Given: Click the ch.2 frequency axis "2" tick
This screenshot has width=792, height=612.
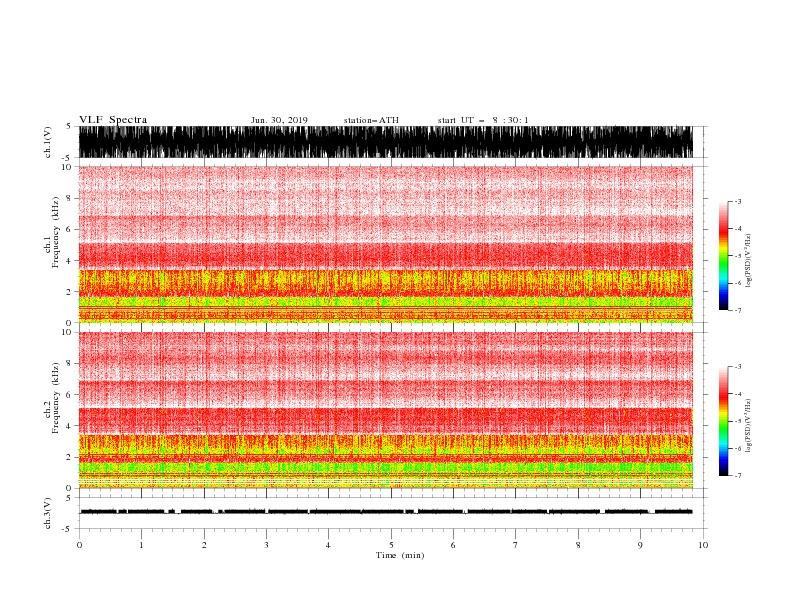Looking at the screenshot, I should (x=70, y=457).
